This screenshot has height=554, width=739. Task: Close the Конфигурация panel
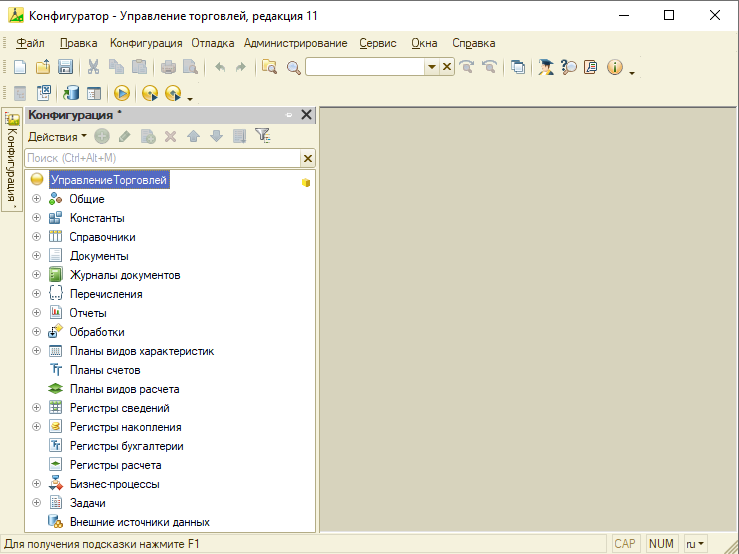click(x=306, y=115)
